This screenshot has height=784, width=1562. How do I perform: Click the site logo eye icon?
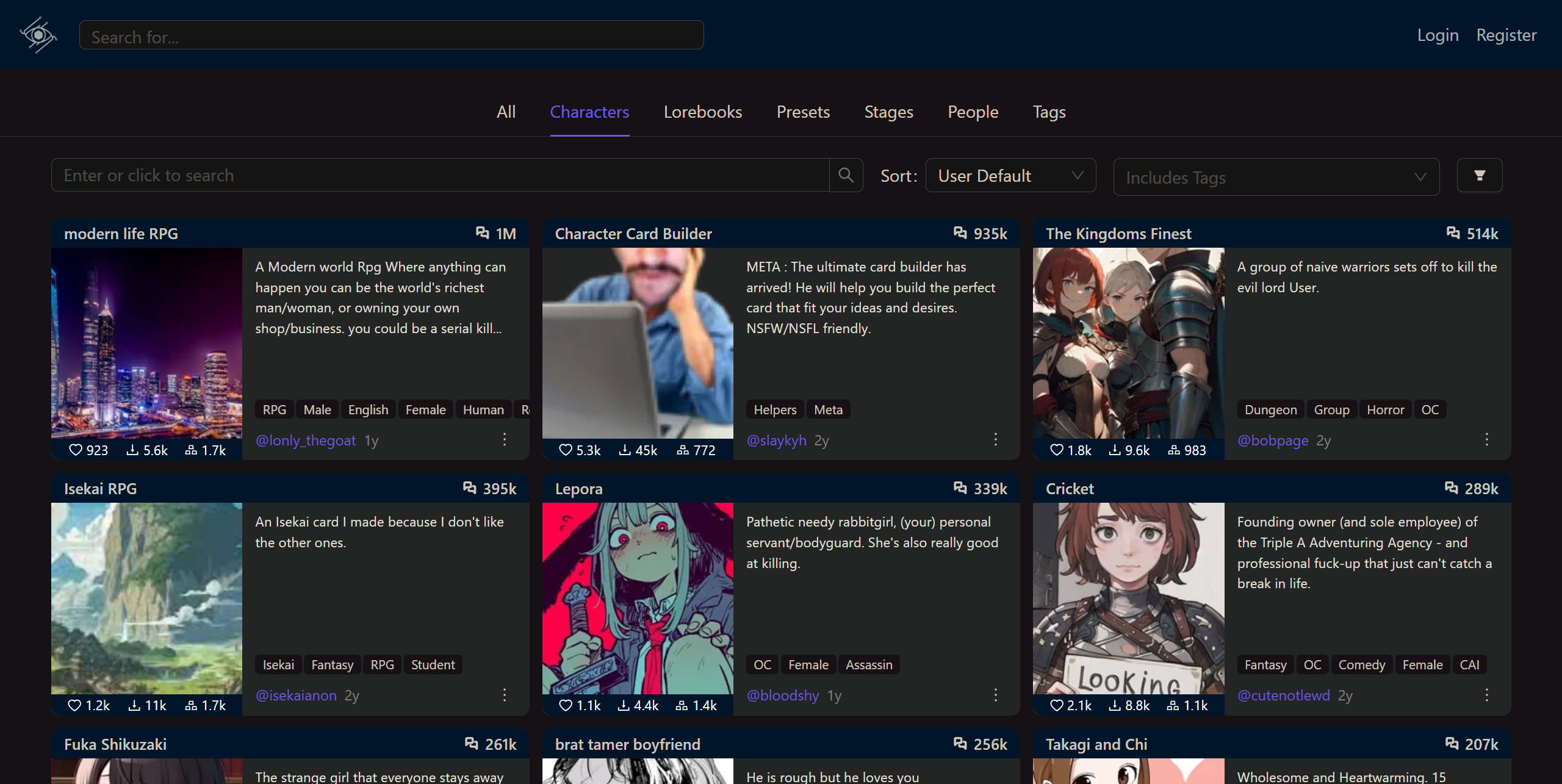coord(38,35)
